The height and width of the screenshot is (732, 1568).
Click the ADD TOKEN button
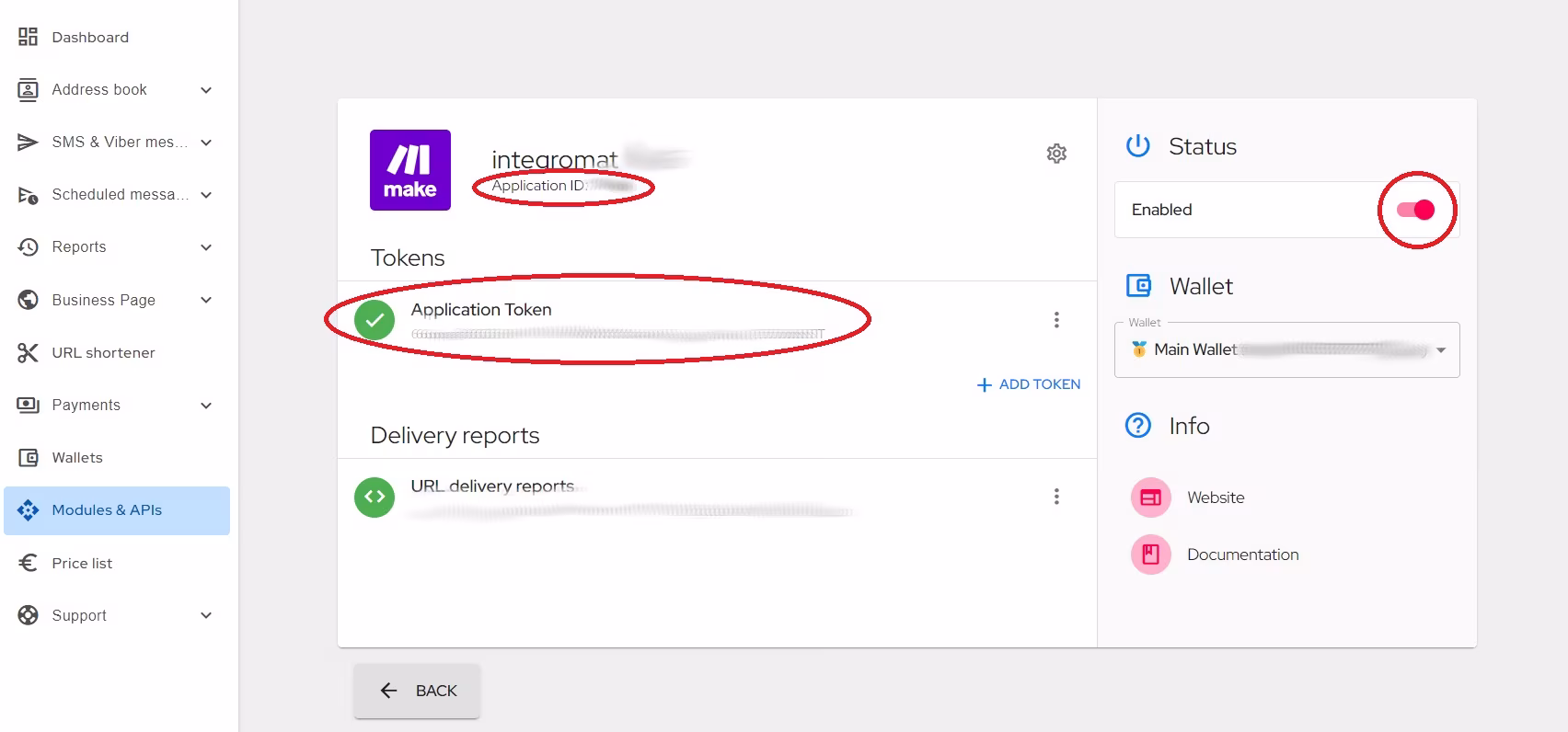[x=1029, y=384]
